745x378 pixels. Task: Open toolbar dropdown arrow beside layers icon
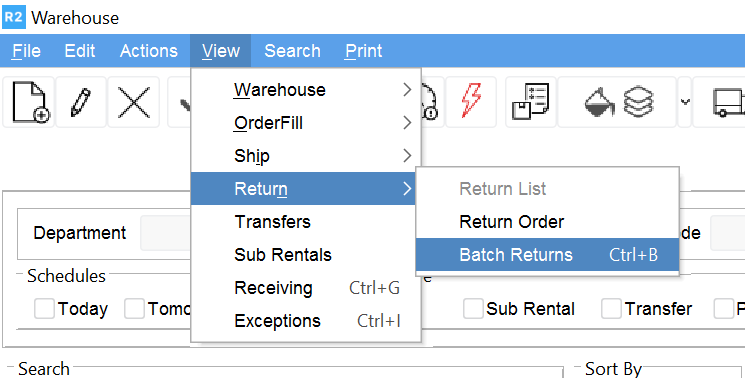pyautogui.click(x=685, y=102)
